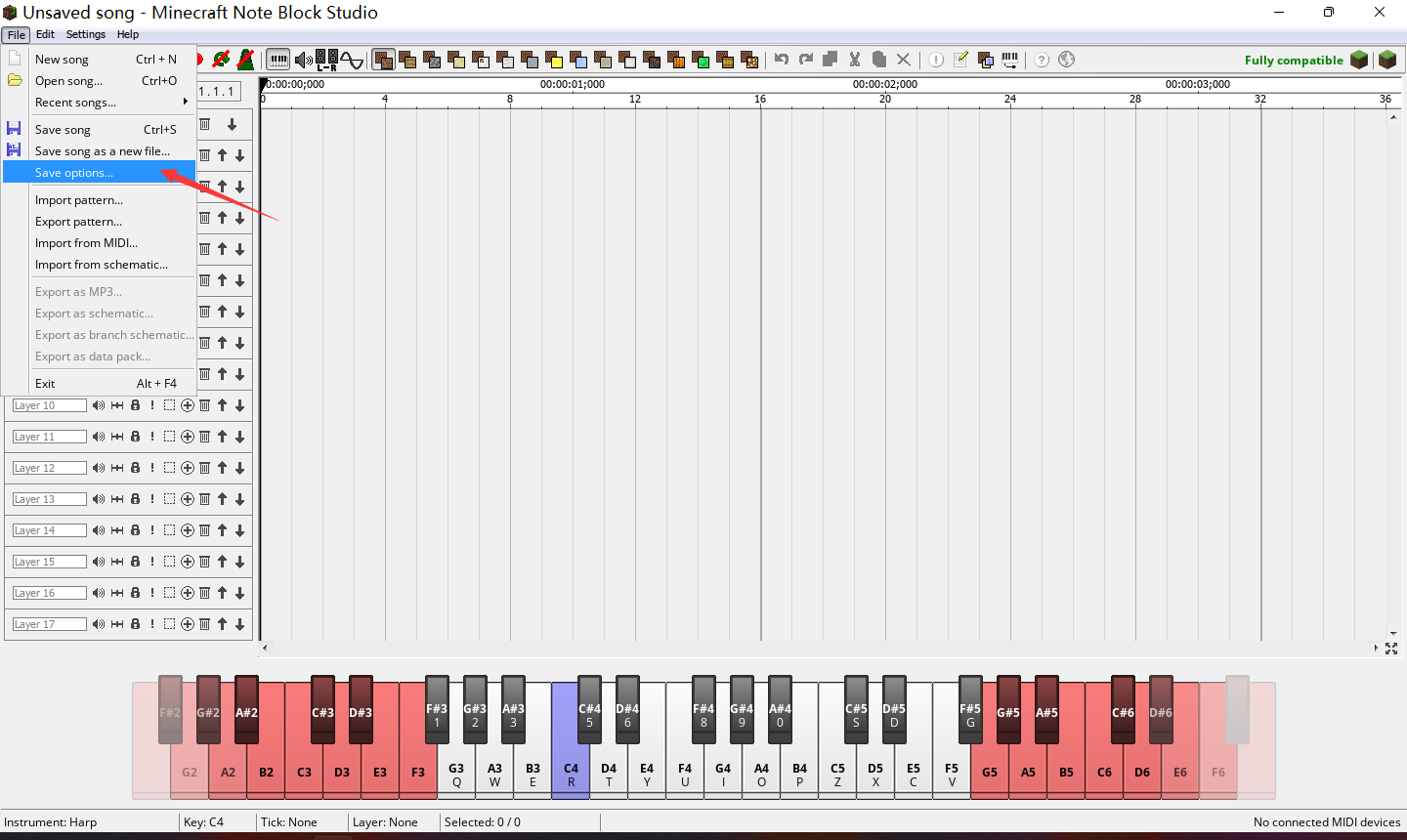Screen dimensions: 1407x840
Task: Select the yellow block instrument icon
Action: coord(554,60)
